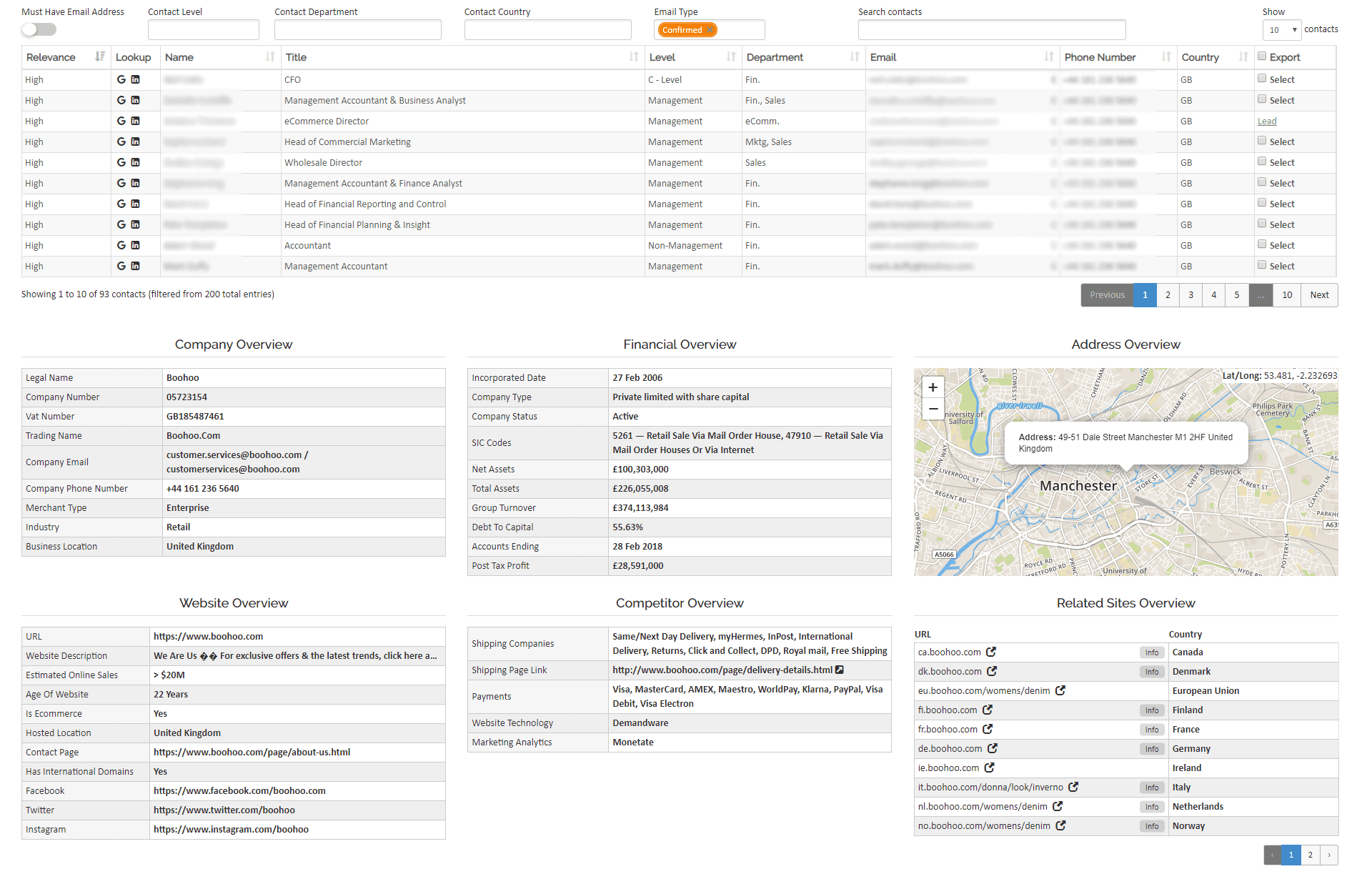Open LinkedIn lookup for the CFO row
The image size is (1372, 879).
click(135, 80)
